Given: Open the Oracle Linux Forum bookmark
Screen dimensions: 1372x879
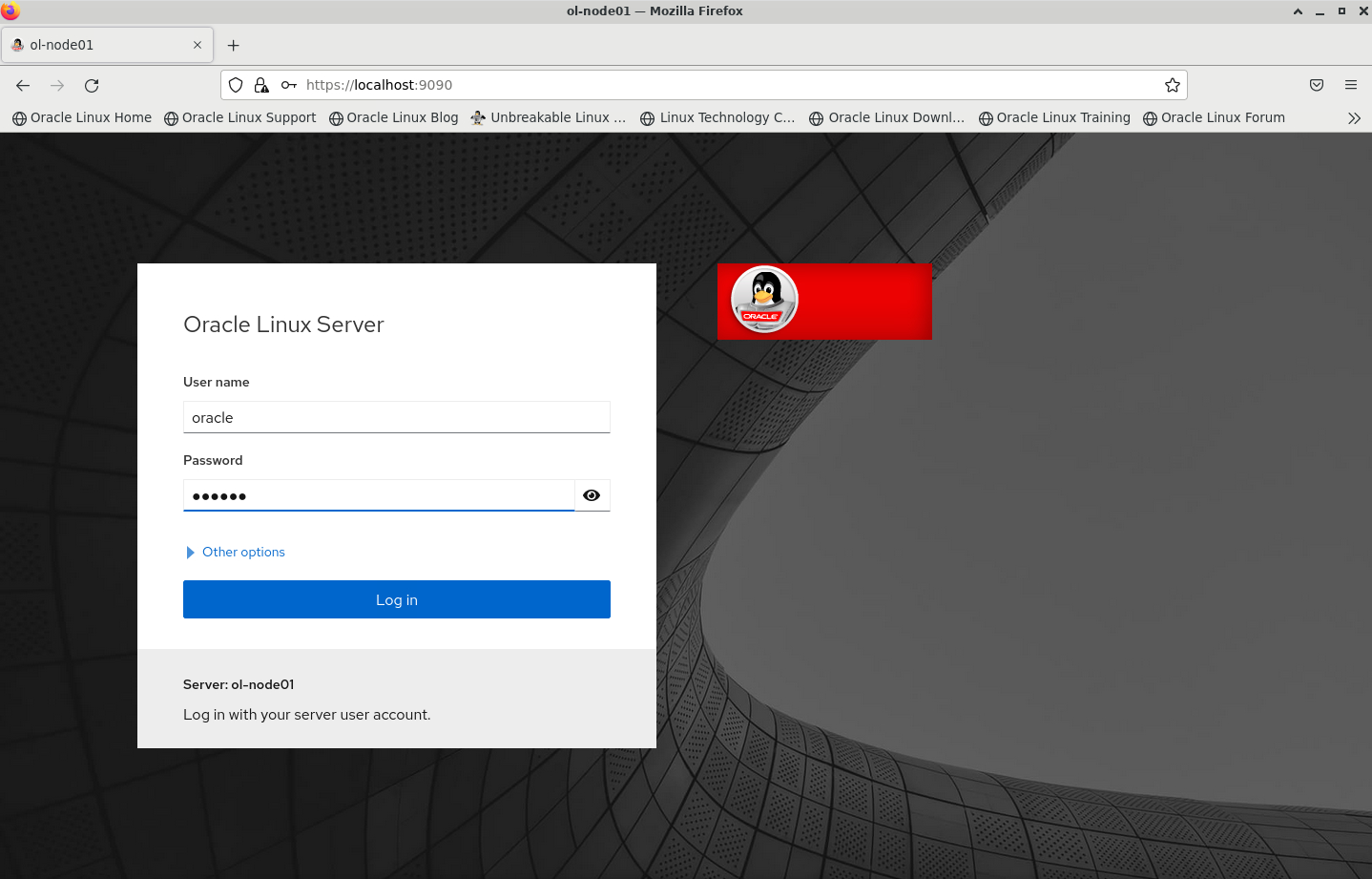Looking at the screenshot, I should coord(1214,117).
